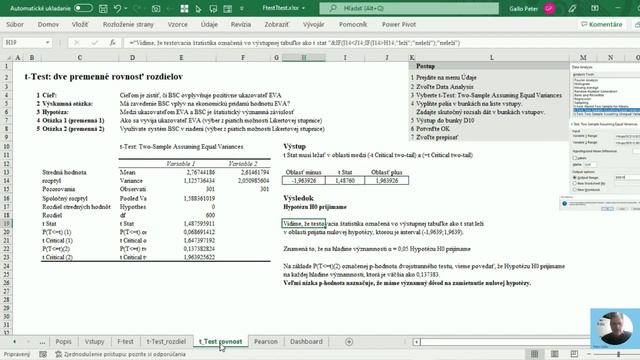
Task: Click the Name Box showing H19
Action: 24,42
